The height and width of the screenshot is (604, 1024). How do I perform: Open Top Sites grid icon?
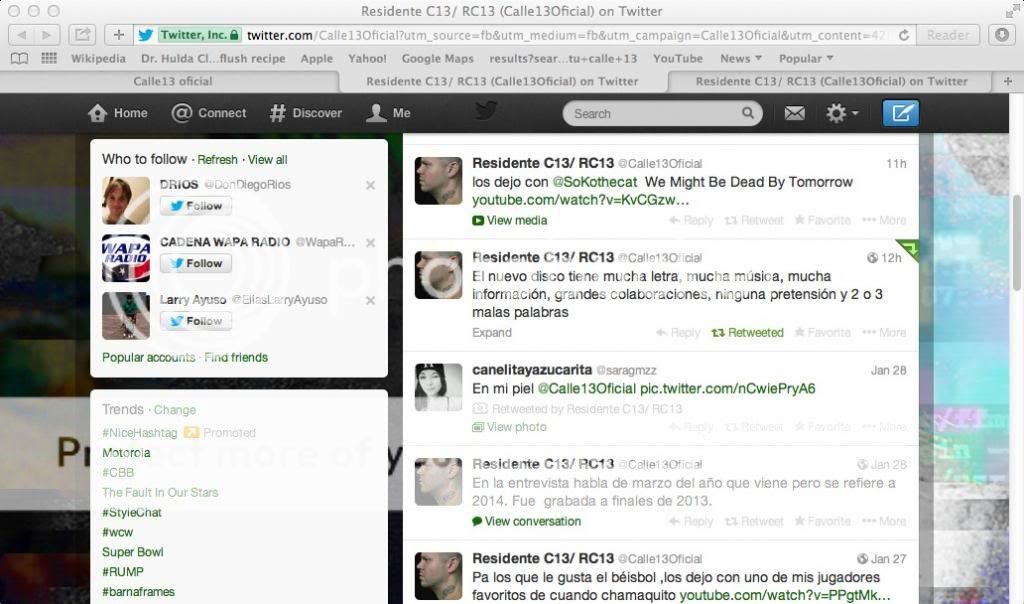49,58
